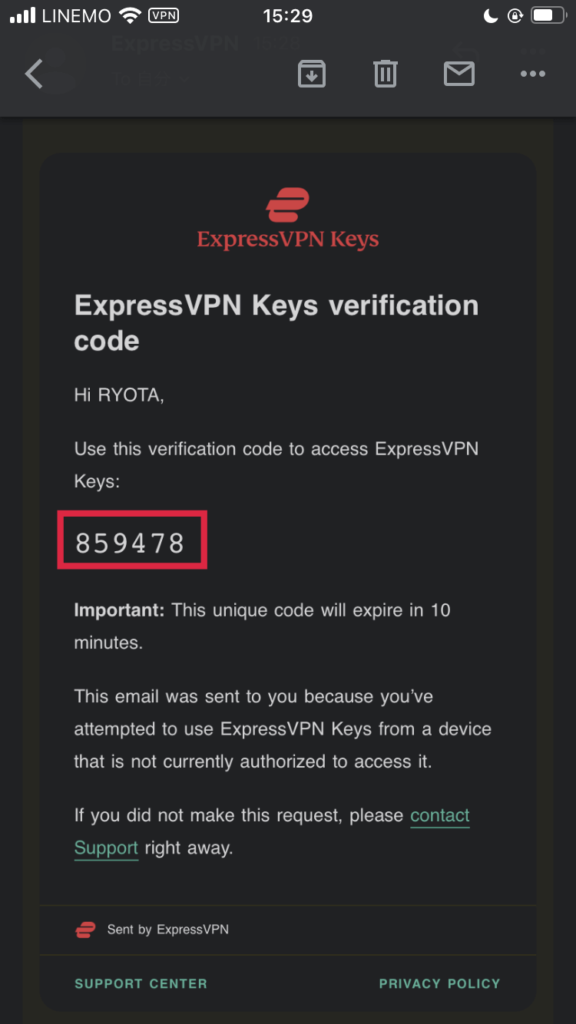Tap the ExpressVPN Keys logo at top

pyautogui.click(x=288, y=218)
